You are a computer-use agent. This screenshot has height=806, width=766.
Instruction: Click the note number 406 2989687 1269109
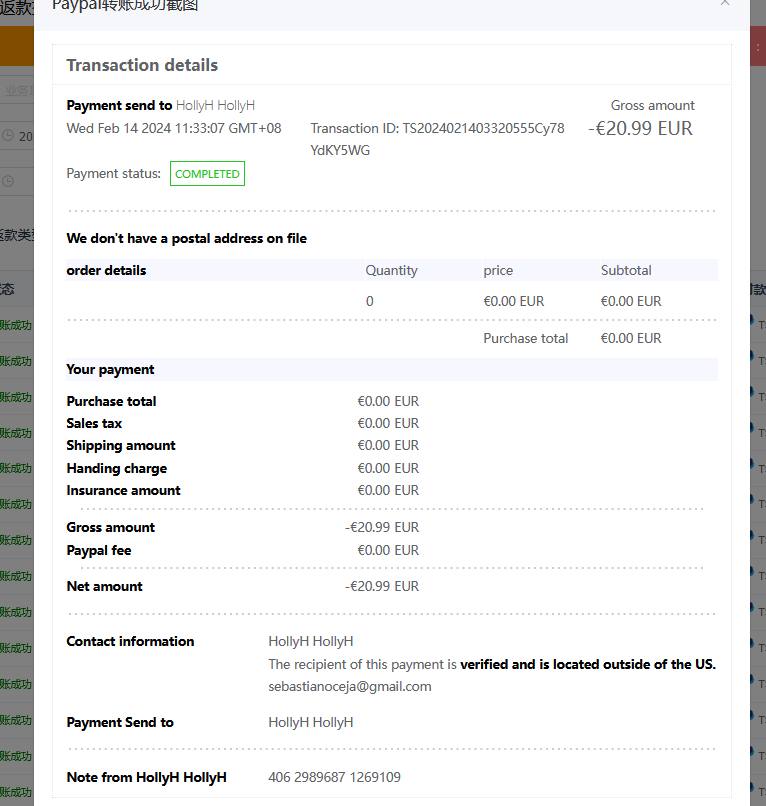coord(334,777)
